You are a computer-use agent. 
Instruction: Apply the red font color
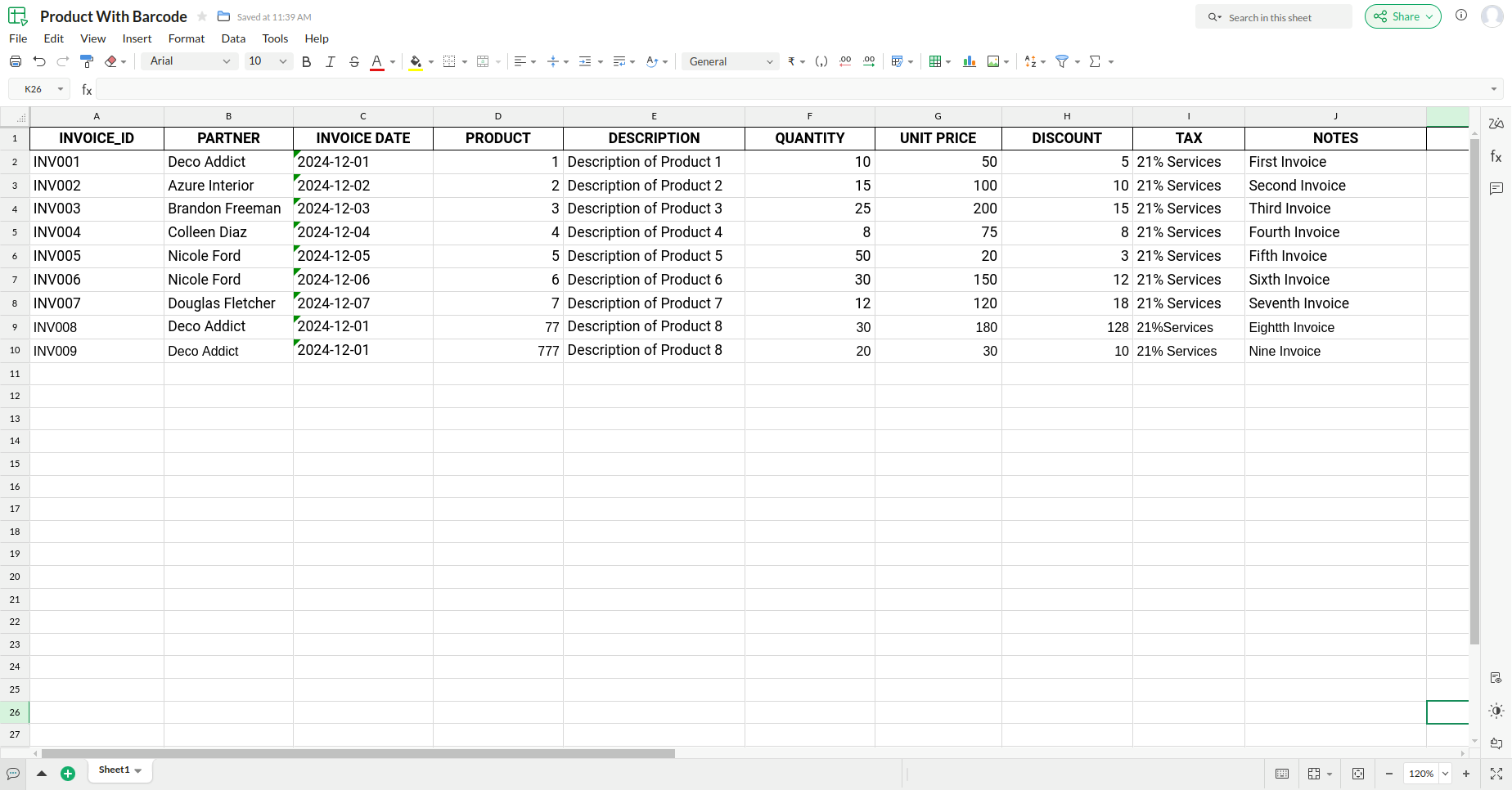[377, 62]
